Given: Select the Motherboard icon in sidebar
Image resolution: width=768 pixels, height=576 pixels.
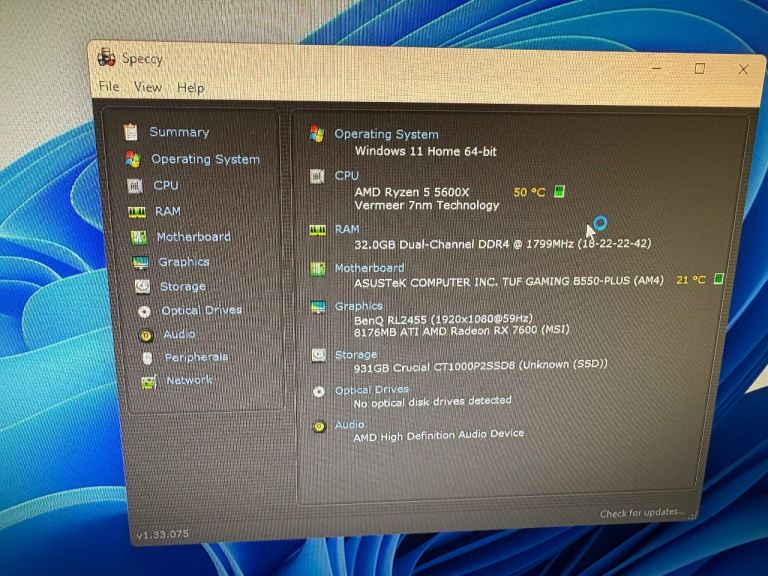Looking at the screenshot, I should point(139,237).
